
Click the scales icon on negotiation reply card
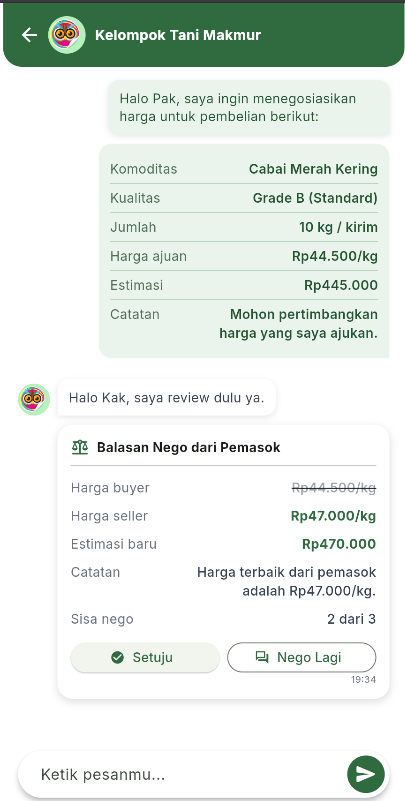(x=80, y=448)
